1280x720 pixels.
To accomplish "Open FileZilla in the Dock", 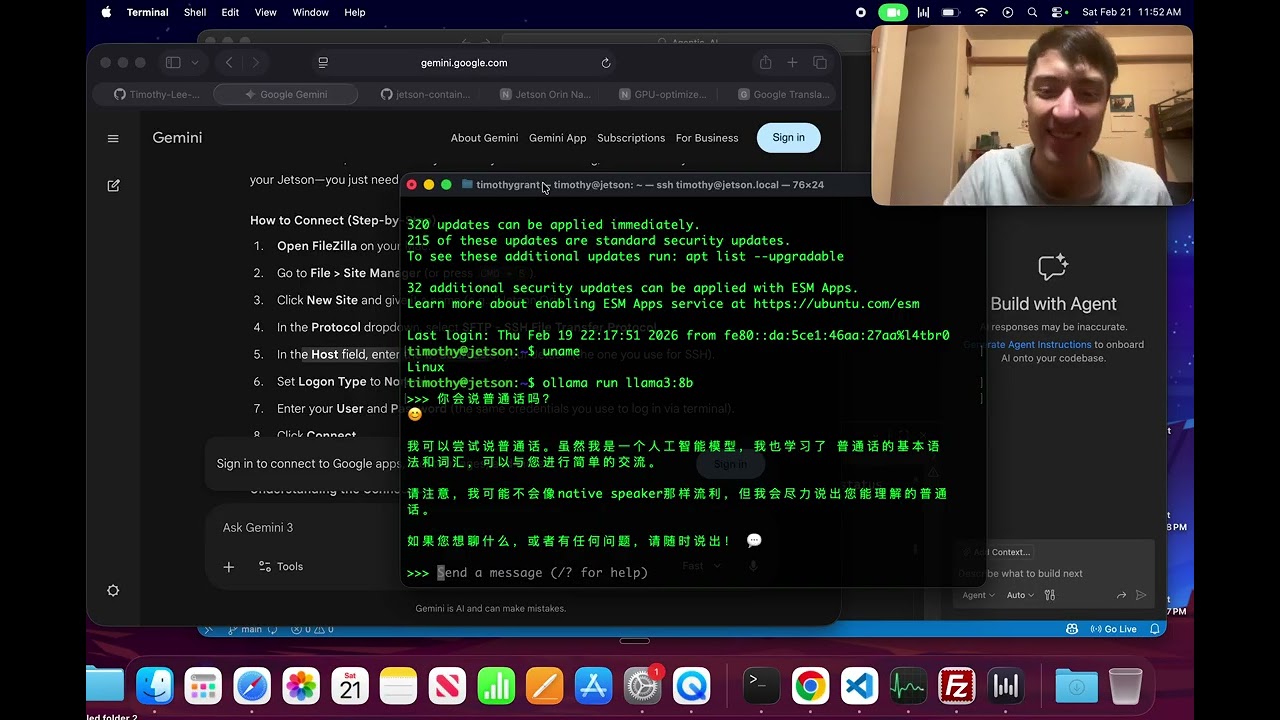I will pyautogui.click(x=957, y=686).
